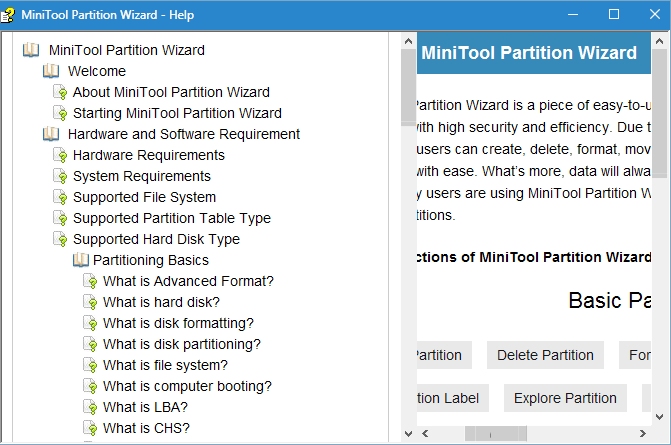Select the Supported Hard Disk Type topic

[x=156, y=239]
